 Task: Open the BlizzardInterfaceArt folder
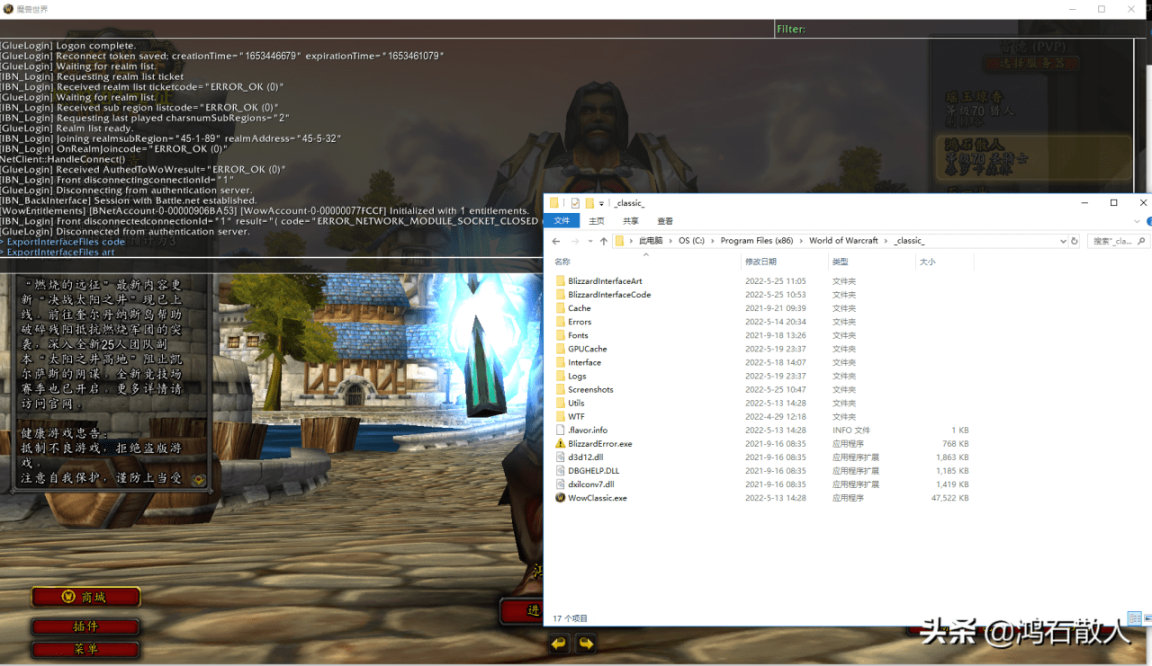click(605, 281)
